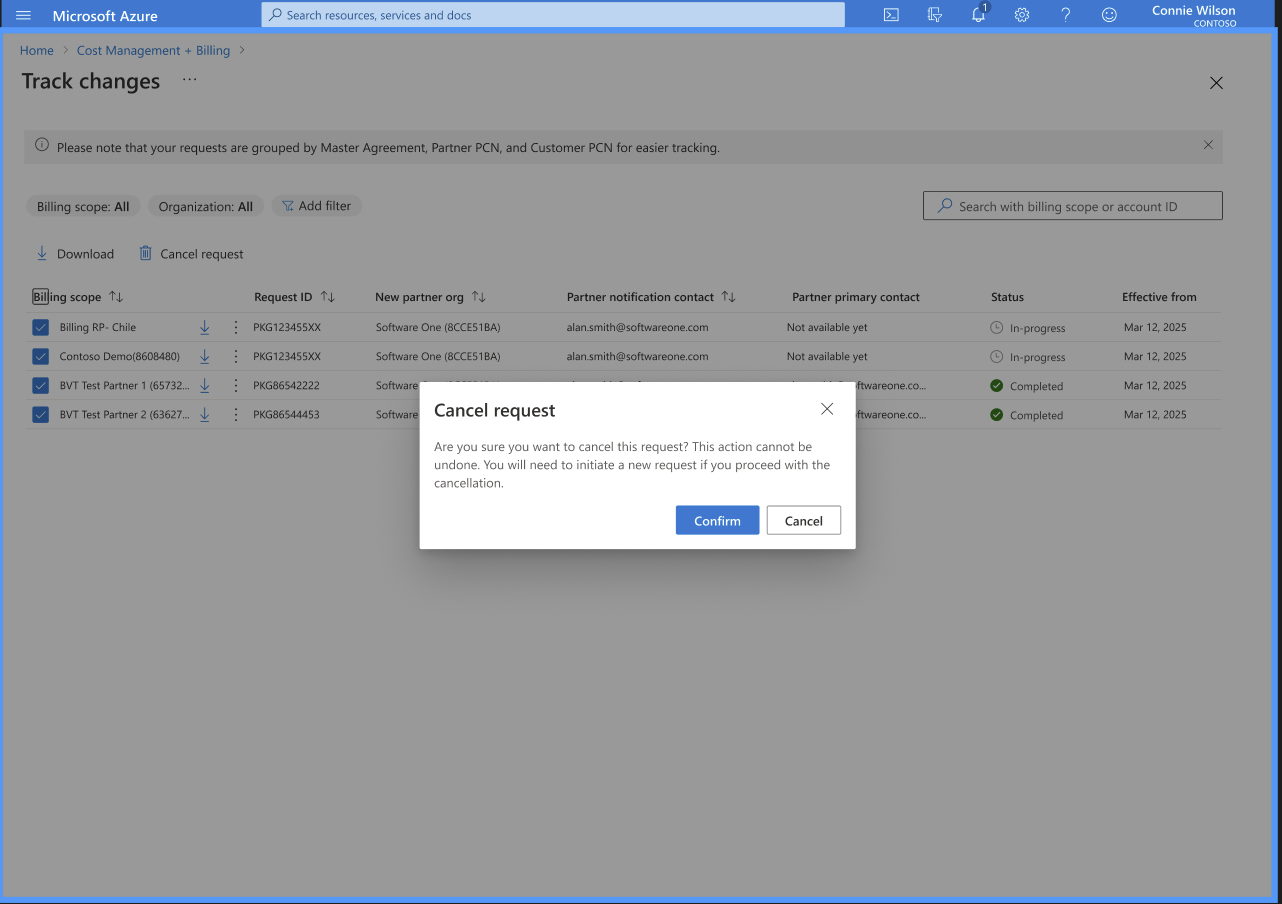
Task: Select the Billing RP- Chile scope name
Action: coord(98,327)
